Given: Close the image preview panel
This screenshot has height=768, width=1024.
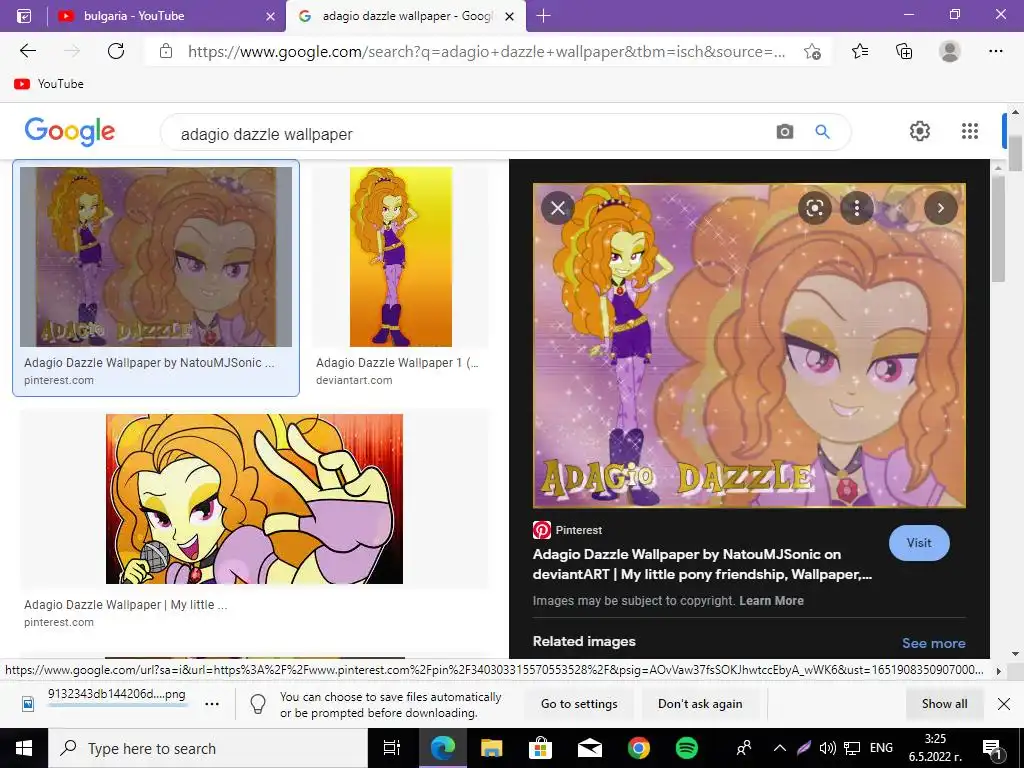Looking at the screenshot, I should click(558, 208).
